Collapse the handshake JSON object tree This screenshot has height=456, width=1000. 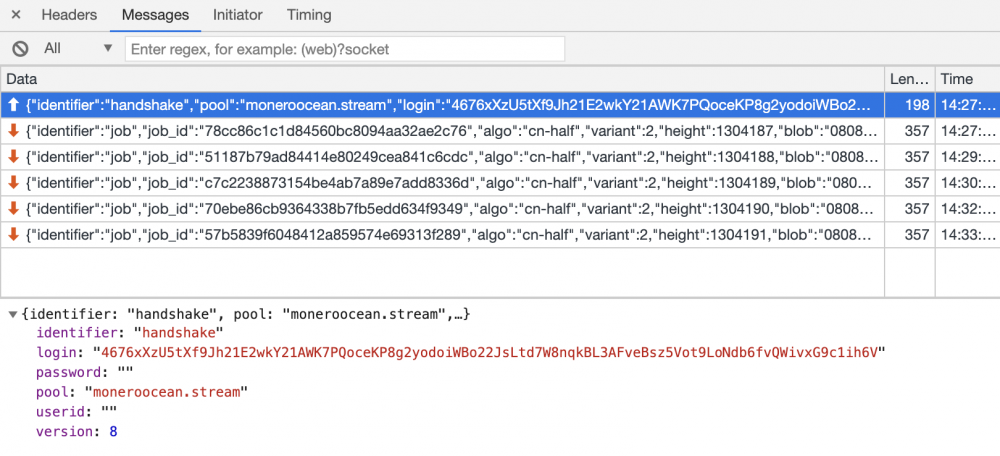point(13,314)
